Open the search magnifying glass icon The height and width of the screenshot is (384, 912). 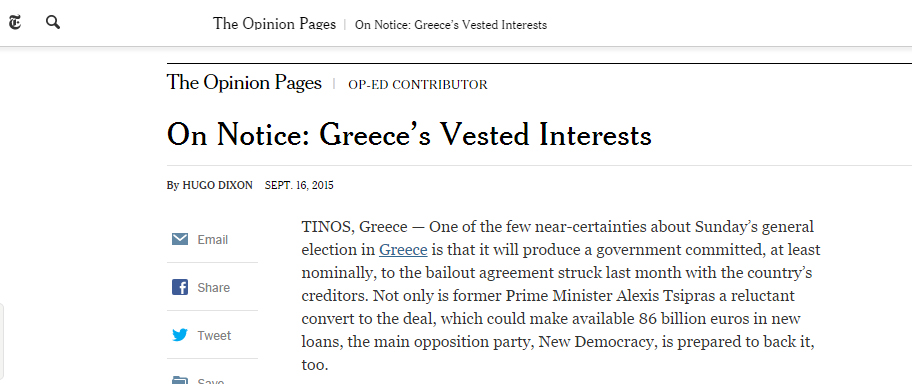(x=53, y=23)
